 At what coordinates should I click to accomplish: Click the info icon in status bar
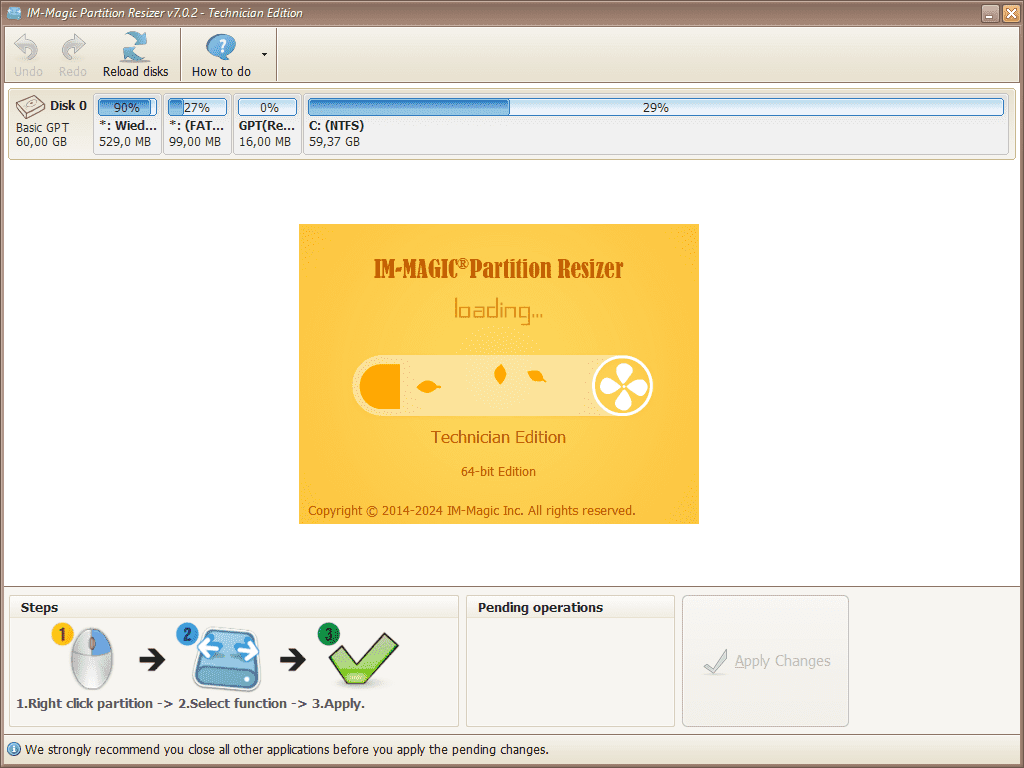14,749
